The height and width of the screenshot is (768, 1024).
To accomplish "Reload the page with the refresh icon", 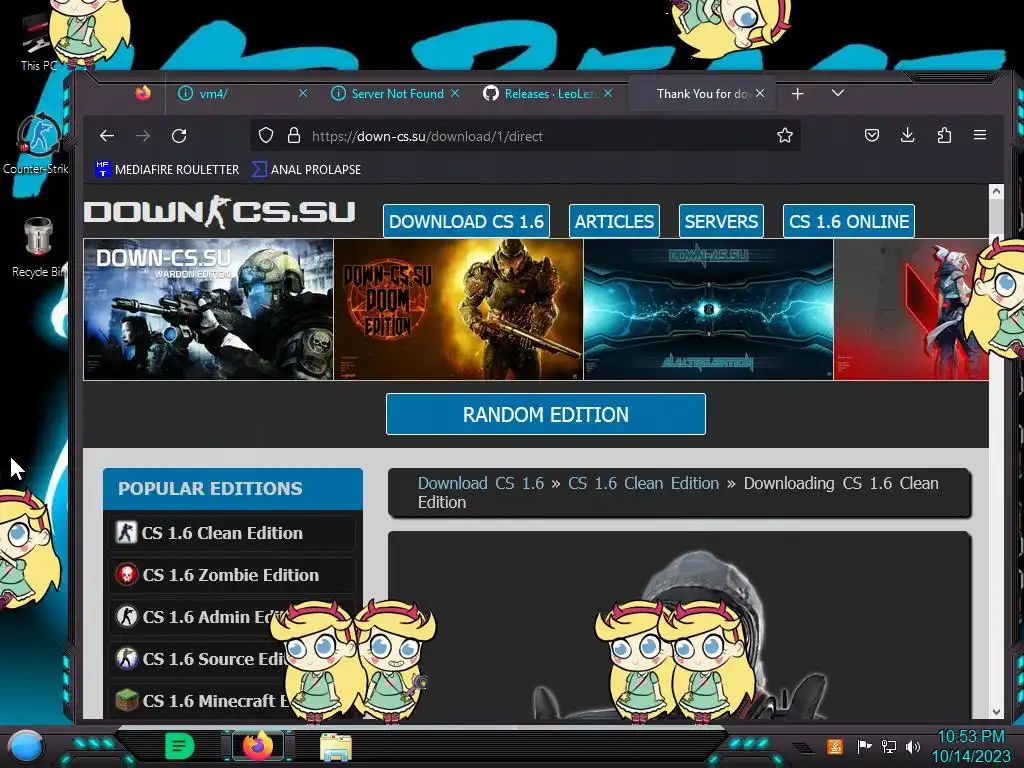I will tap(179, 136).
